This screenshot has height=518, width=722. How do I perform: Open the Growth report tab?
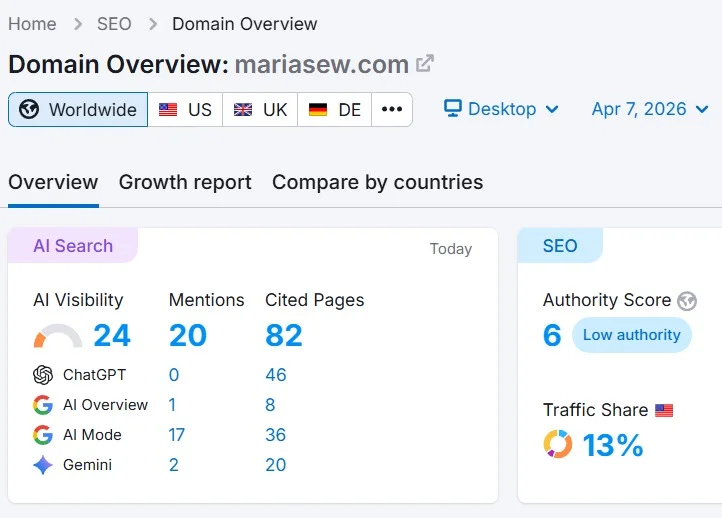(x=185, y=182)
